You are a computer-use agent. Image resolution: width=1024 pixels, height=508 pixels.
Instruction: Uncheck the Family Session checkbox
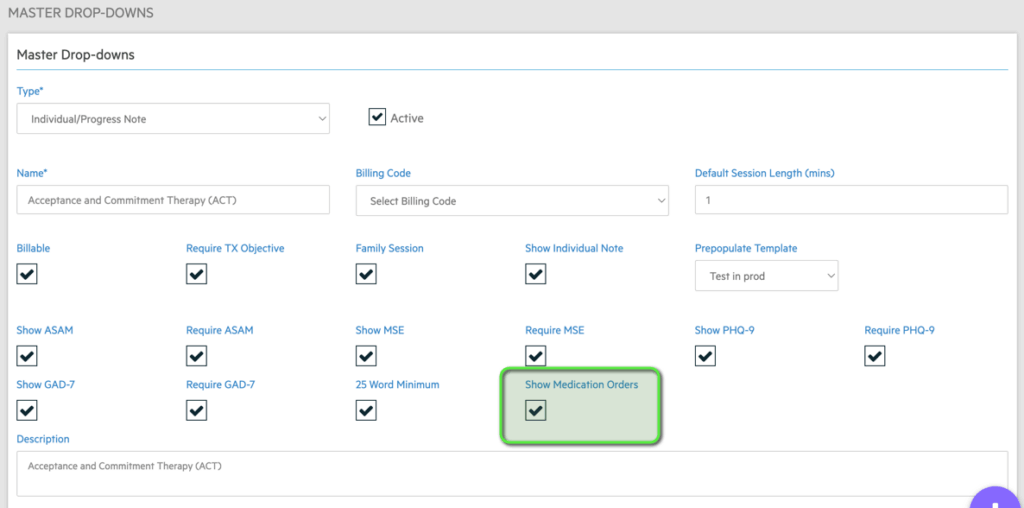[366, 274]
